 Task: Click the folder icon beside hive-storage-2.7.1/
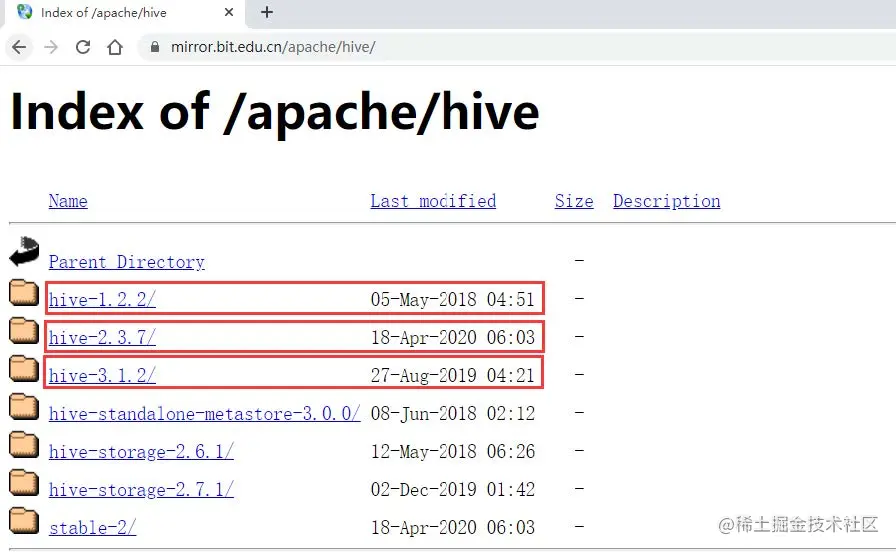tap(24, 483)
